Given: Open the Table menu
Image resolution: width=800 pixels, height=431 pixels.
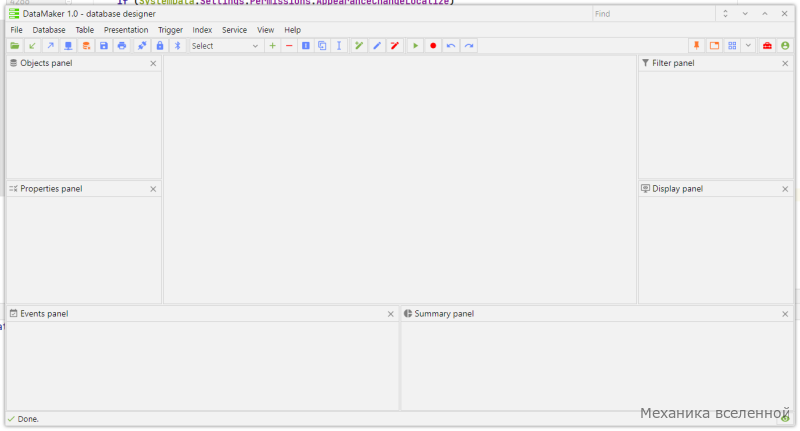Looking at the screenshot, I should [85, 30].
